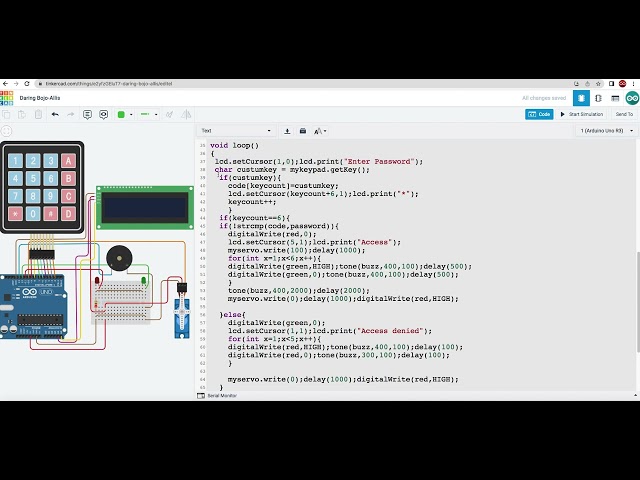The height and width of the screenshot is (480, 640).
Task: Click the Send To button
Action: pyautogui.click(x=624, y=114)
